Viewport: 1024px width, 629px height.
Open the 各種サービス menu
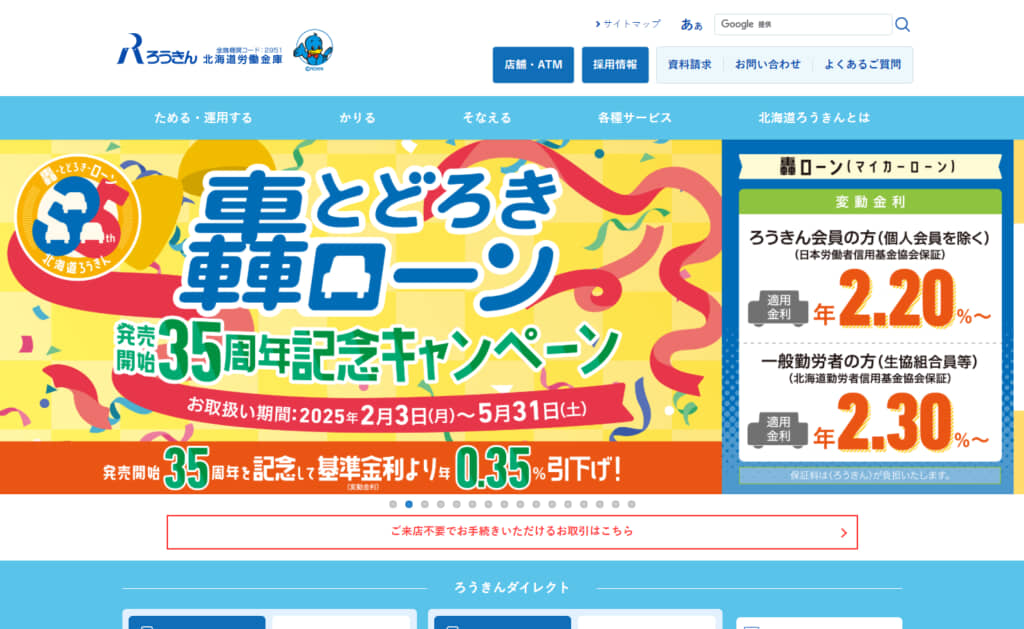click(634, 118)
